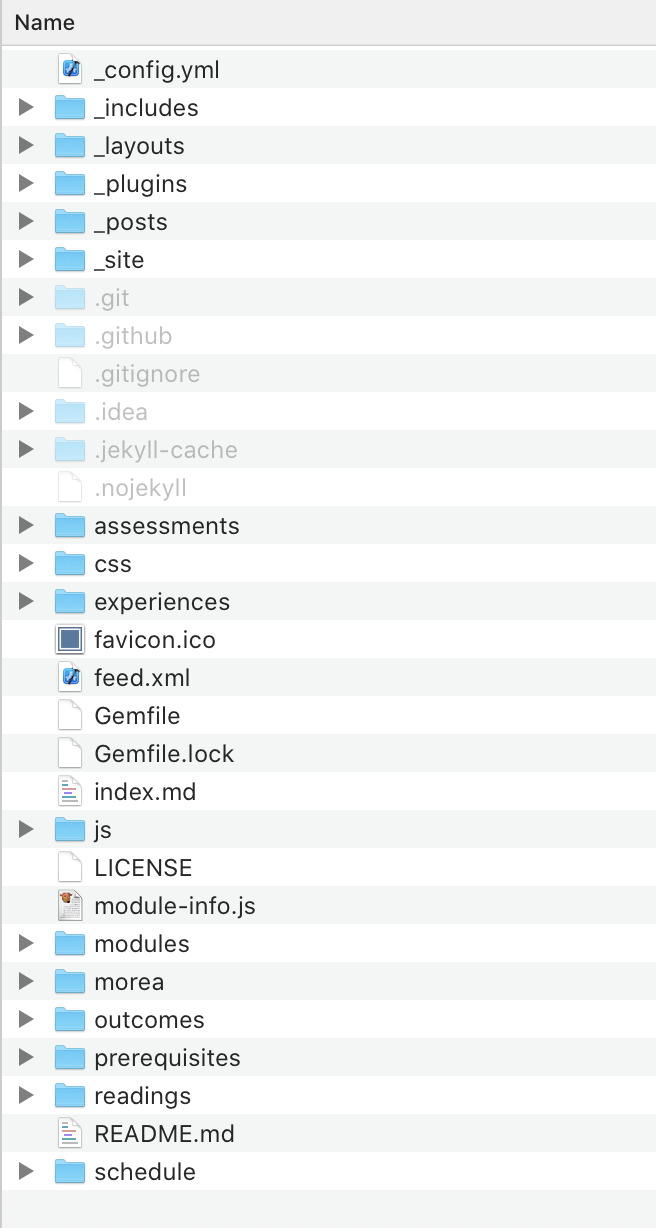656x1228 pixels.
Task: Click the _posts folder icon
Action: click(69, 222)
